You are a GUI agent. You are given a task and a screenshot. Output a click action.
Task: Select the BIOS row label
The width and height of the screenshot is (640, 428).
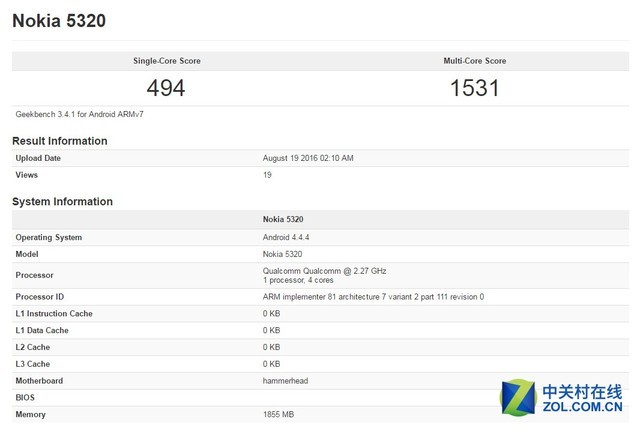click(x=26, y=397)
